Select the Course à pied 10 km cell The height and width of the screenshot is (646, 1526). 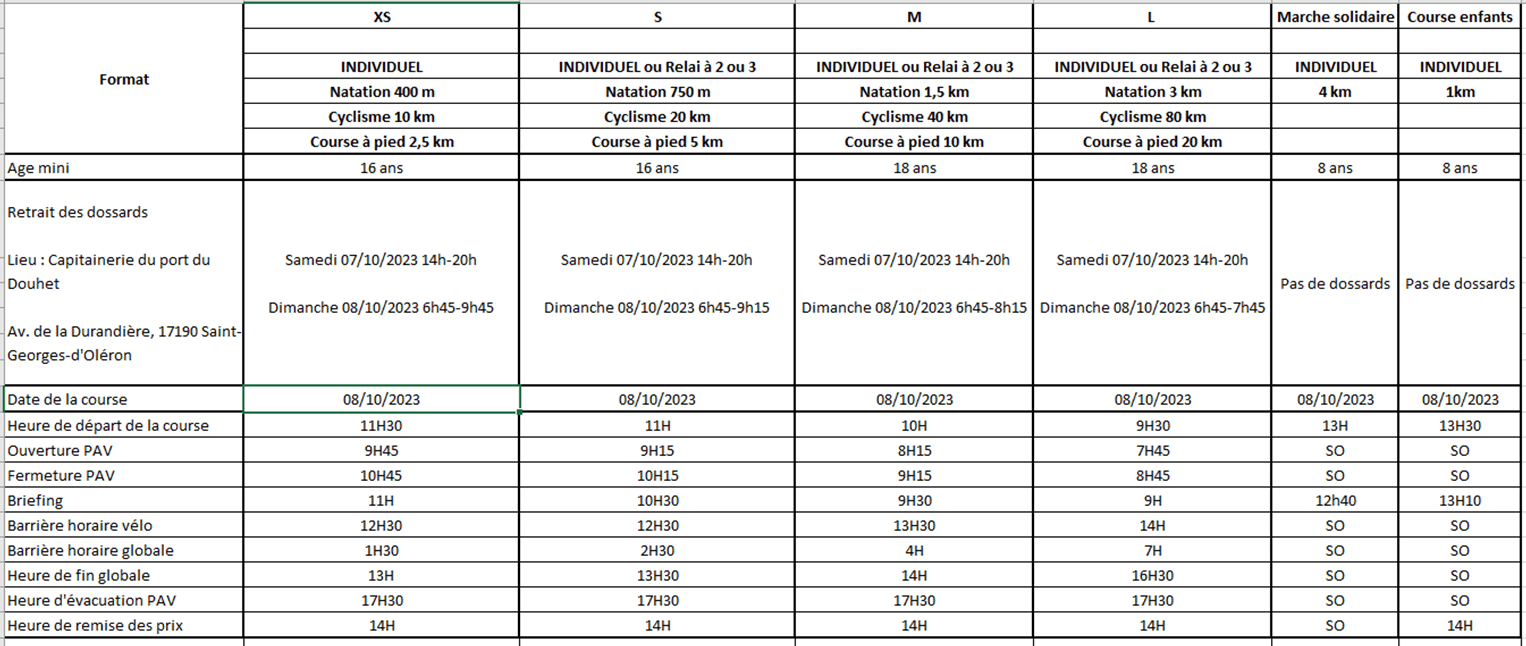click(913, 142)
